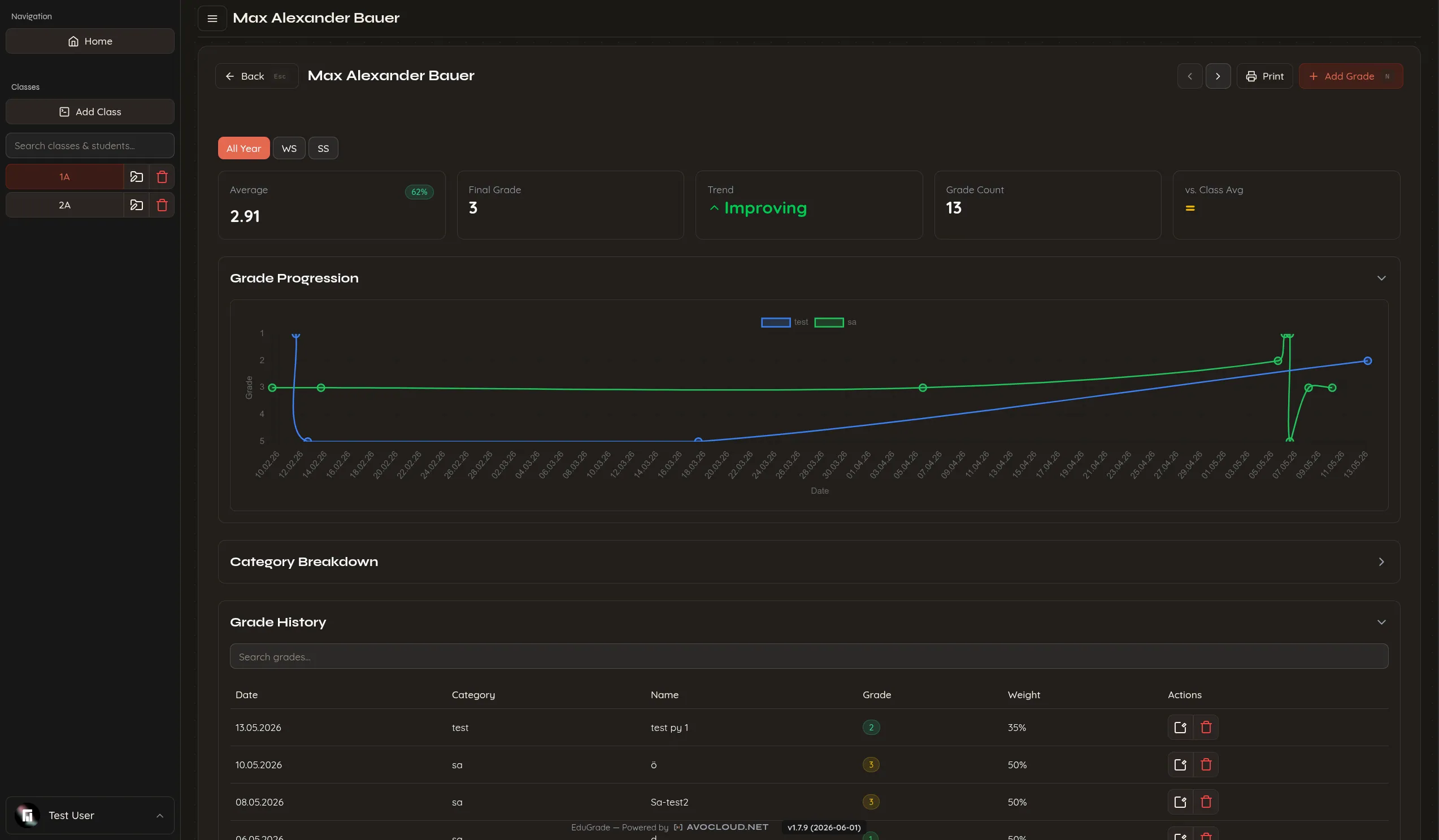Open class 1A in sidebar
This screenshot has height=840, width=1439.
[x=64, y=177]
